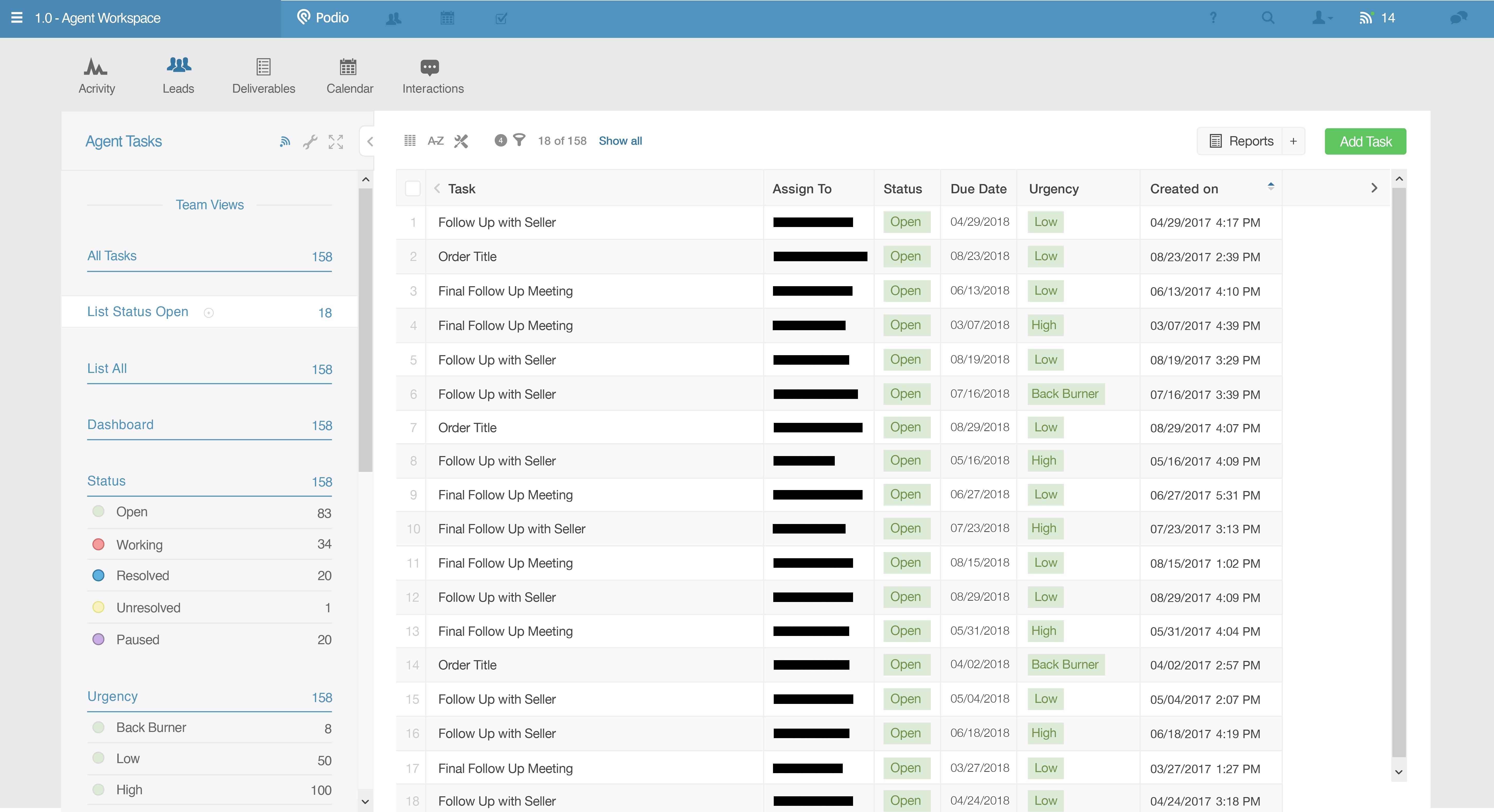
Task: Open Agent Tasks wrench settings
Action: [x=310, y=142]
